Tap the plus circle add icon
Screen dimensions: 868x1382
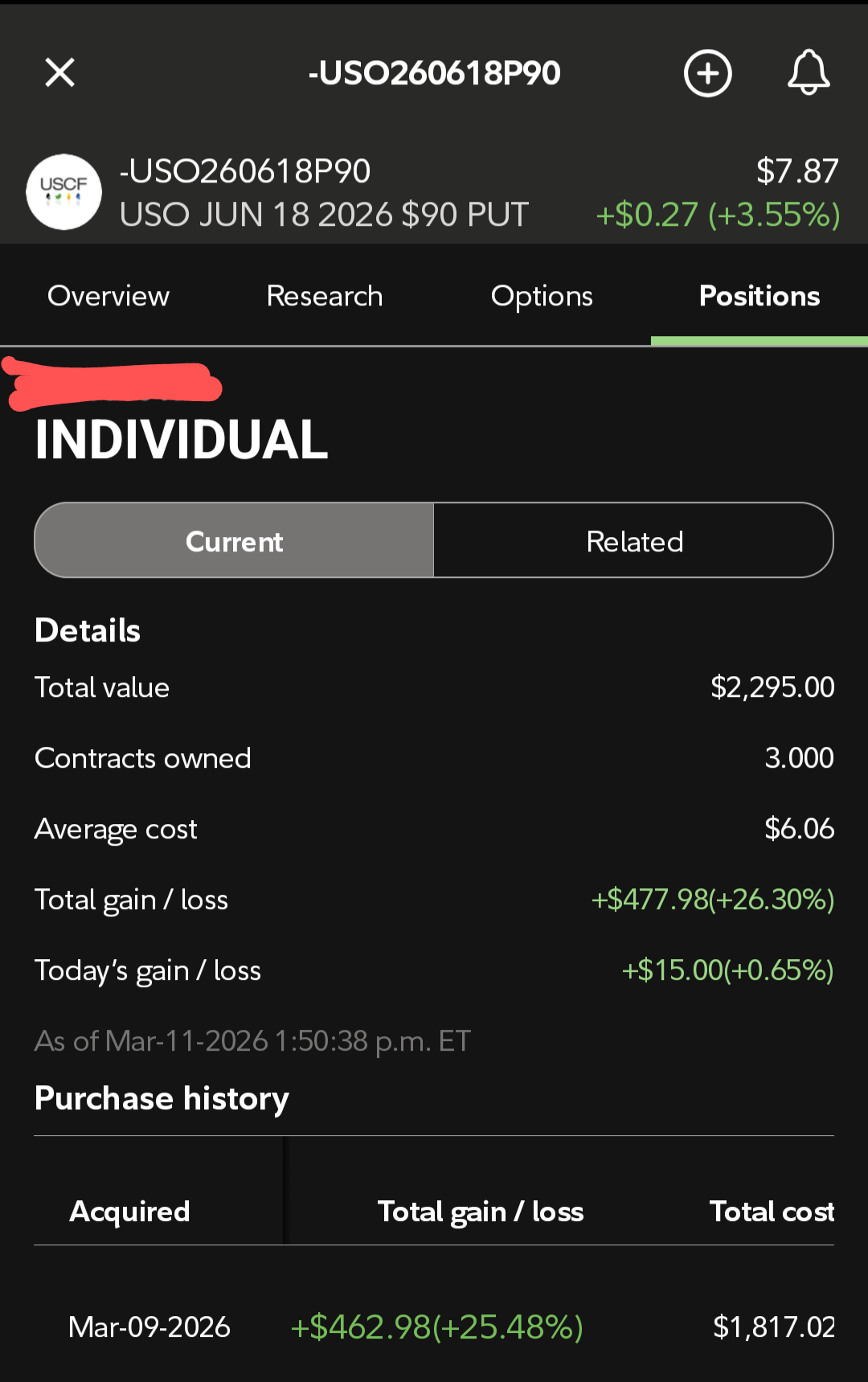click(x=707, y=73)
